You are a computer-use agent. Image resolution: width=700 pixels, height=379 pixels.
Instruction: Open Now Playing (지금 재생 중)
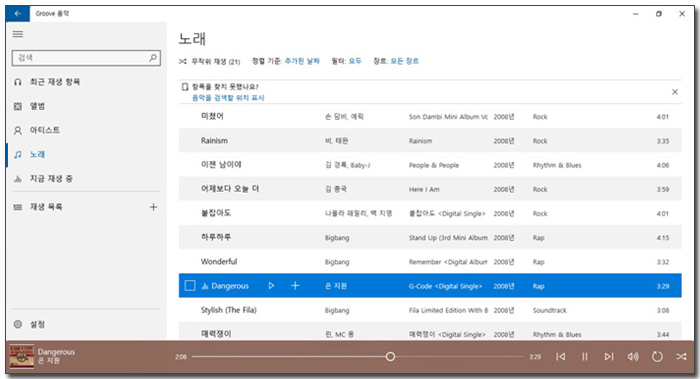pos(50,179)
